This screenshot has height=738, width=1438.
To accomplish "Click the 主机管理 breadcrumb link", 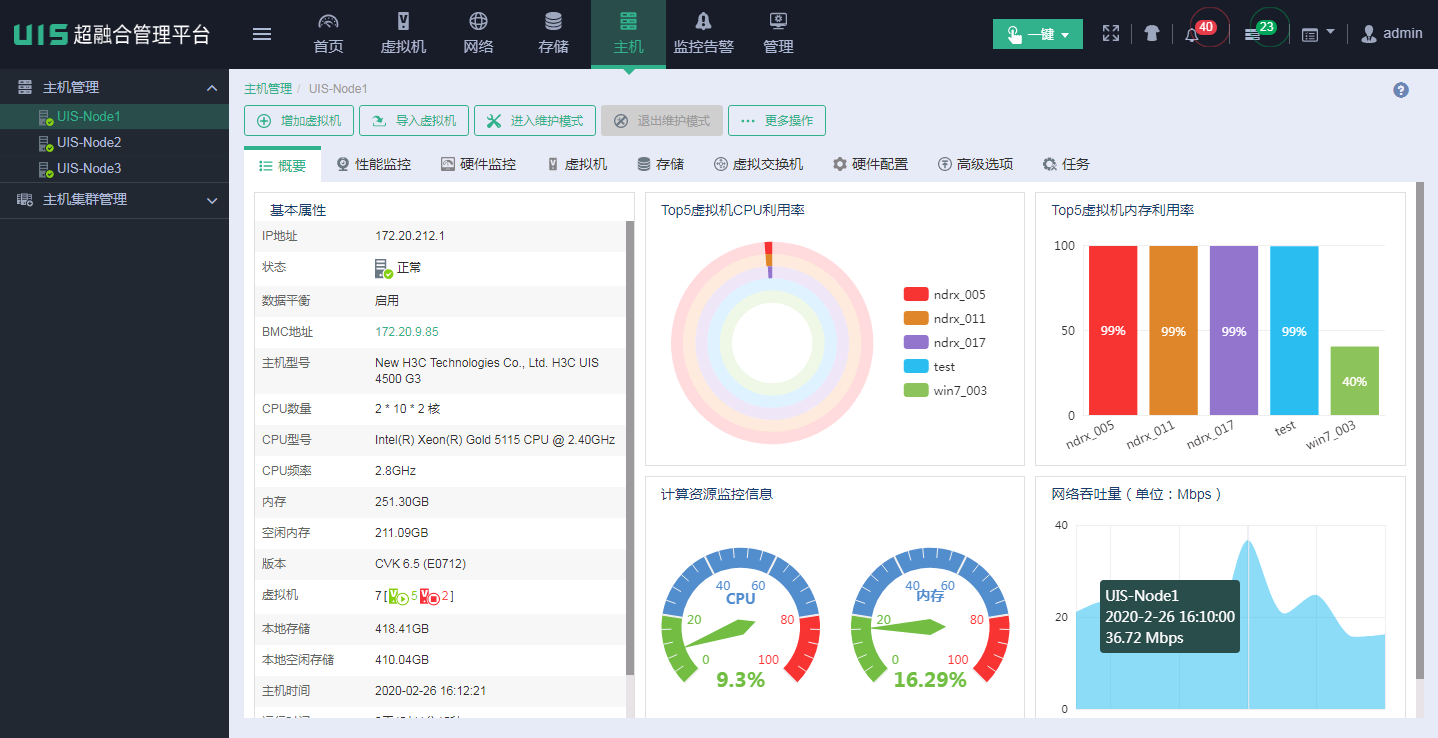I will click(x=268, y=89).
